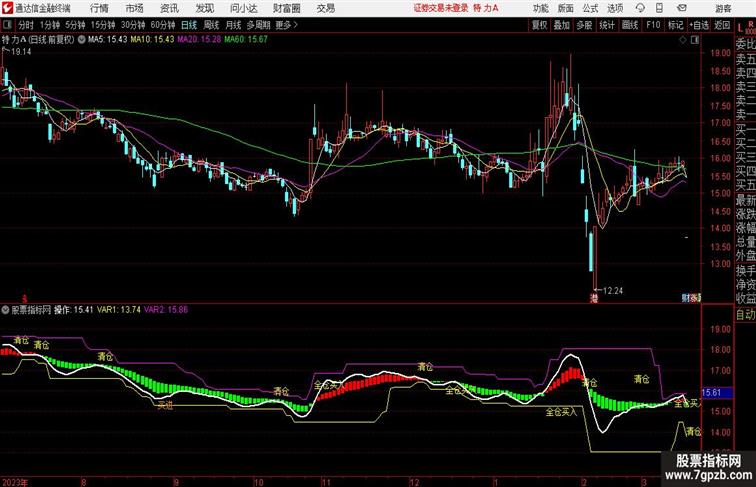Click the 返回 button
The width and height of the screenshot is (756, 487).
pos(722,25)
